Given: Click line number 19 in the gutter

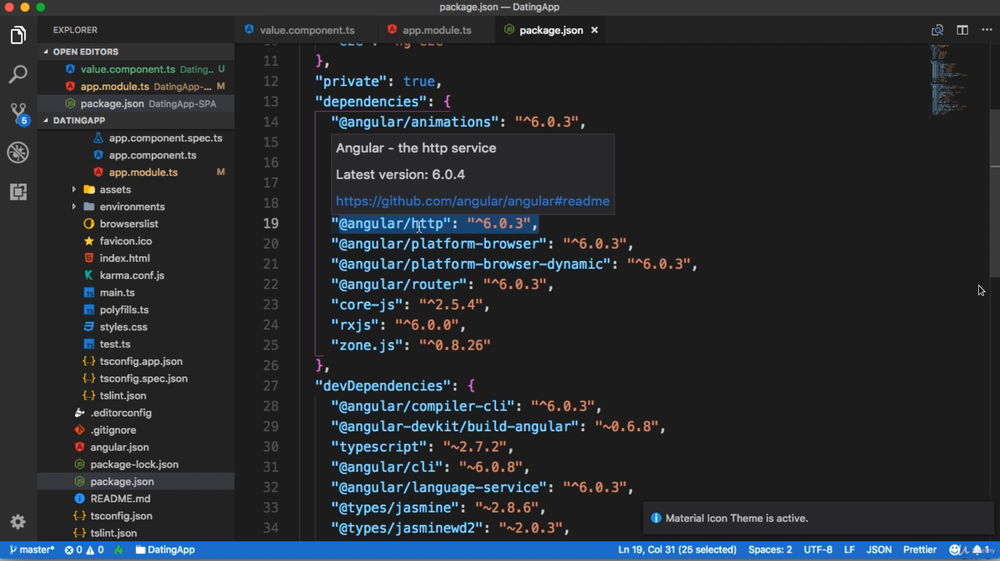Looking at the screenshot, I should click(x=270, y=223).
